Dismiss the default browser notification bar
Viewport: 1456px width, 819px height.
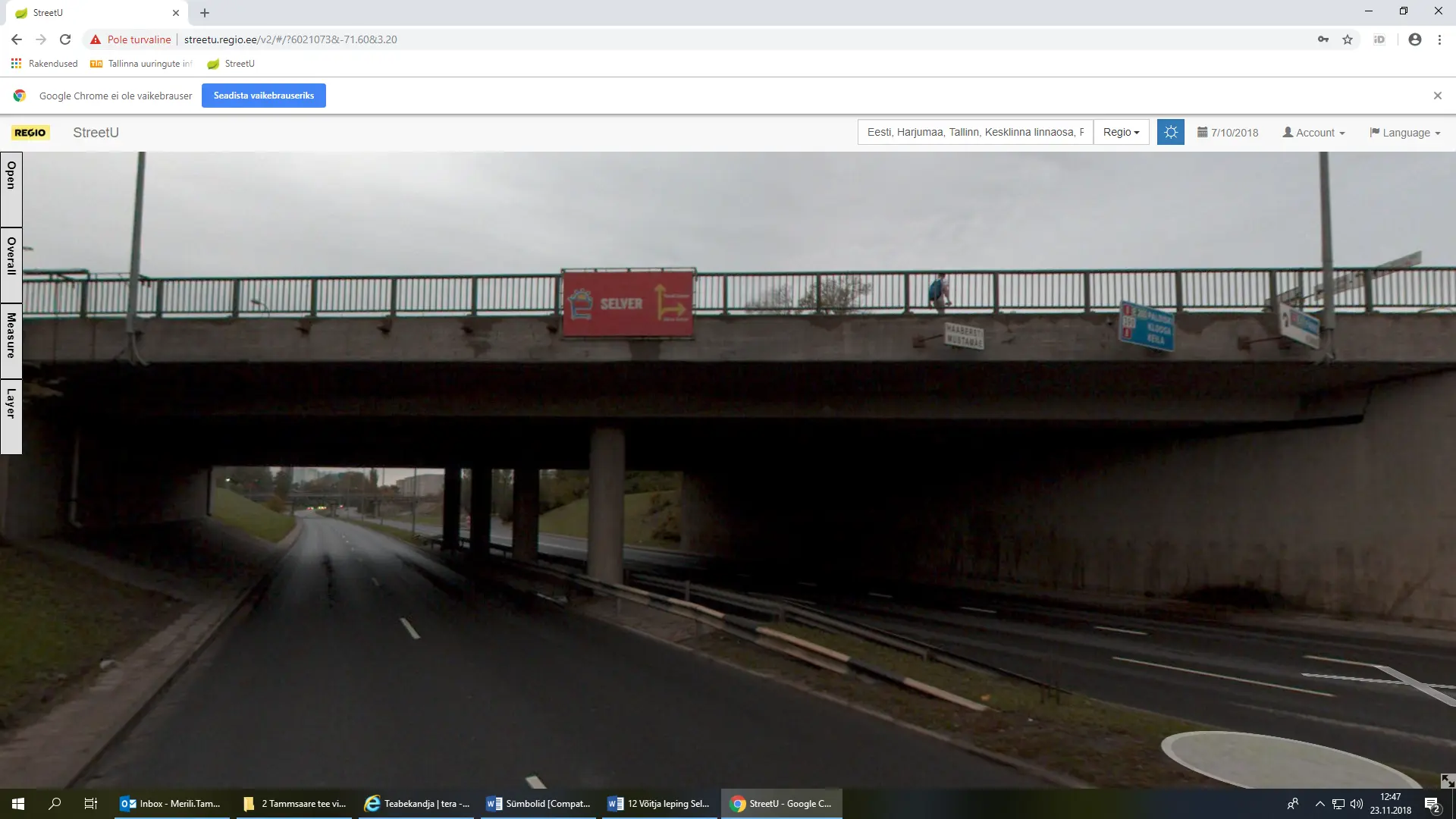coord(1437,96)
